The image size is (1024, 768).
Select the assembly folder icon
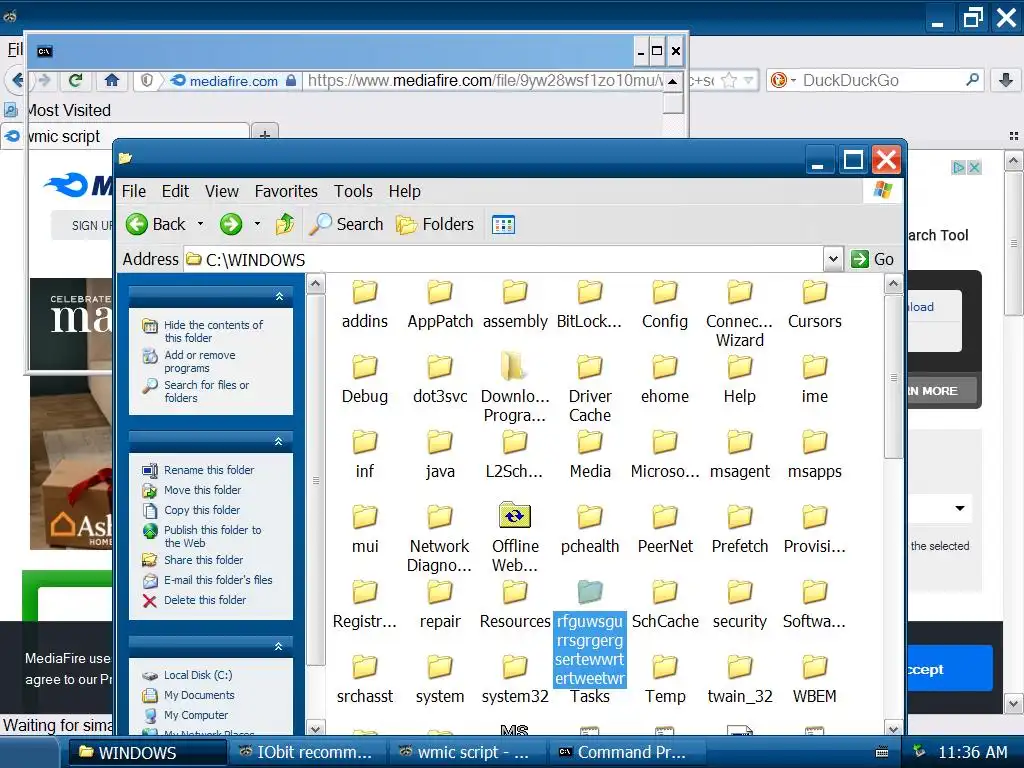[x=515, y=293]
